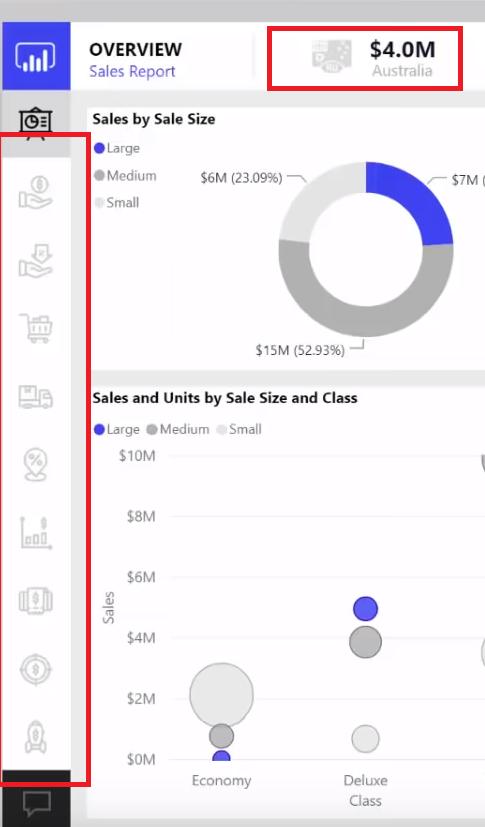Select Large in Sales by Sale Size legend
Viewport: 485px width, 827px height.
pyautogui.click(x=117, y=148)
